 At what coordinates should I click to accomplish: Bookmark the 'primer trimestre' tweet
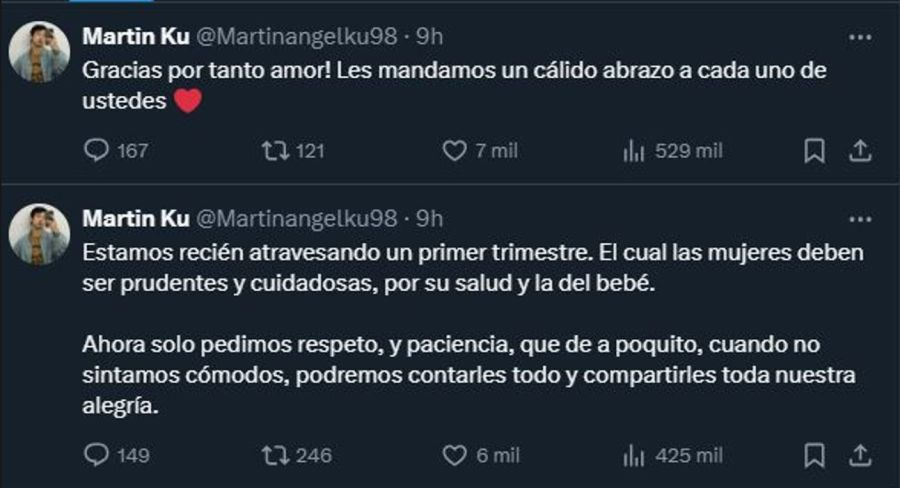(x=815, y=455)
